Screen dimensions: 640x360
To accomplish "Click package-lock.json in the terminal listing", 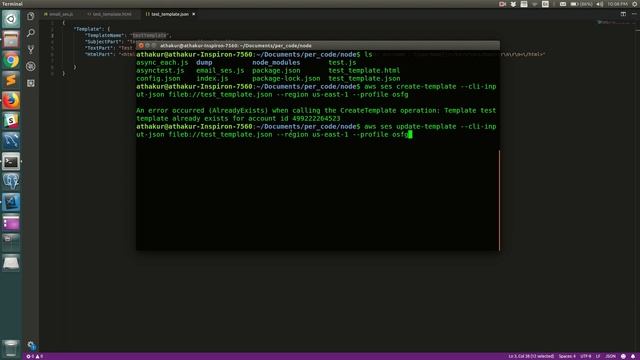I will (286, 78).
